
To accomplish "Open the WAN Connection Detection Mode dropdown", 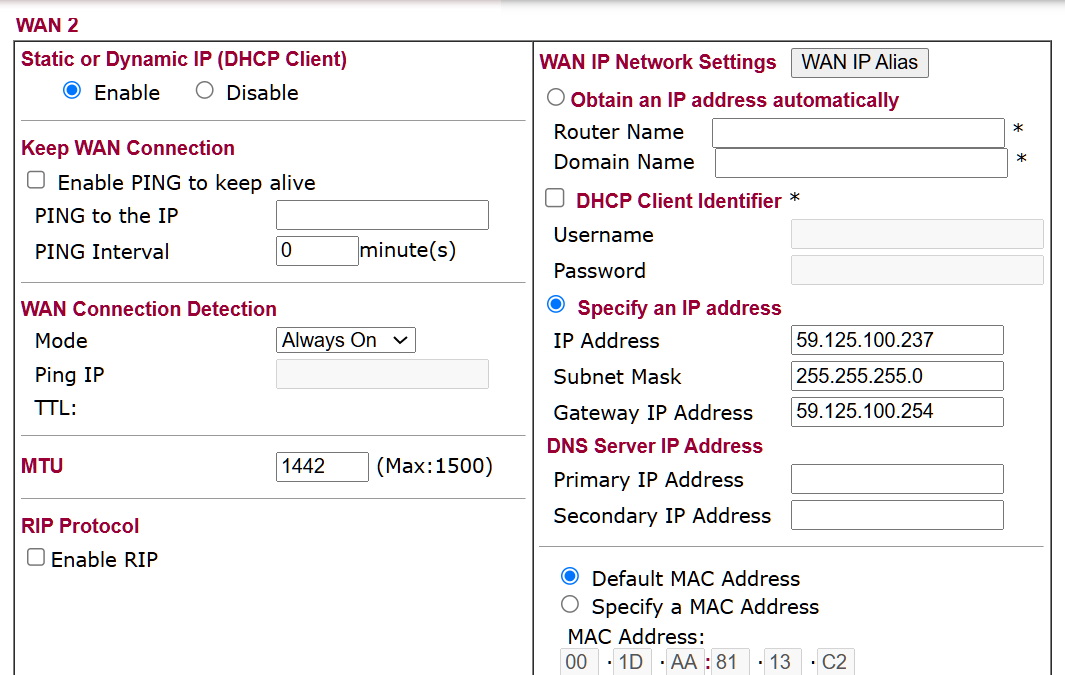I will (x=345, y=340).
